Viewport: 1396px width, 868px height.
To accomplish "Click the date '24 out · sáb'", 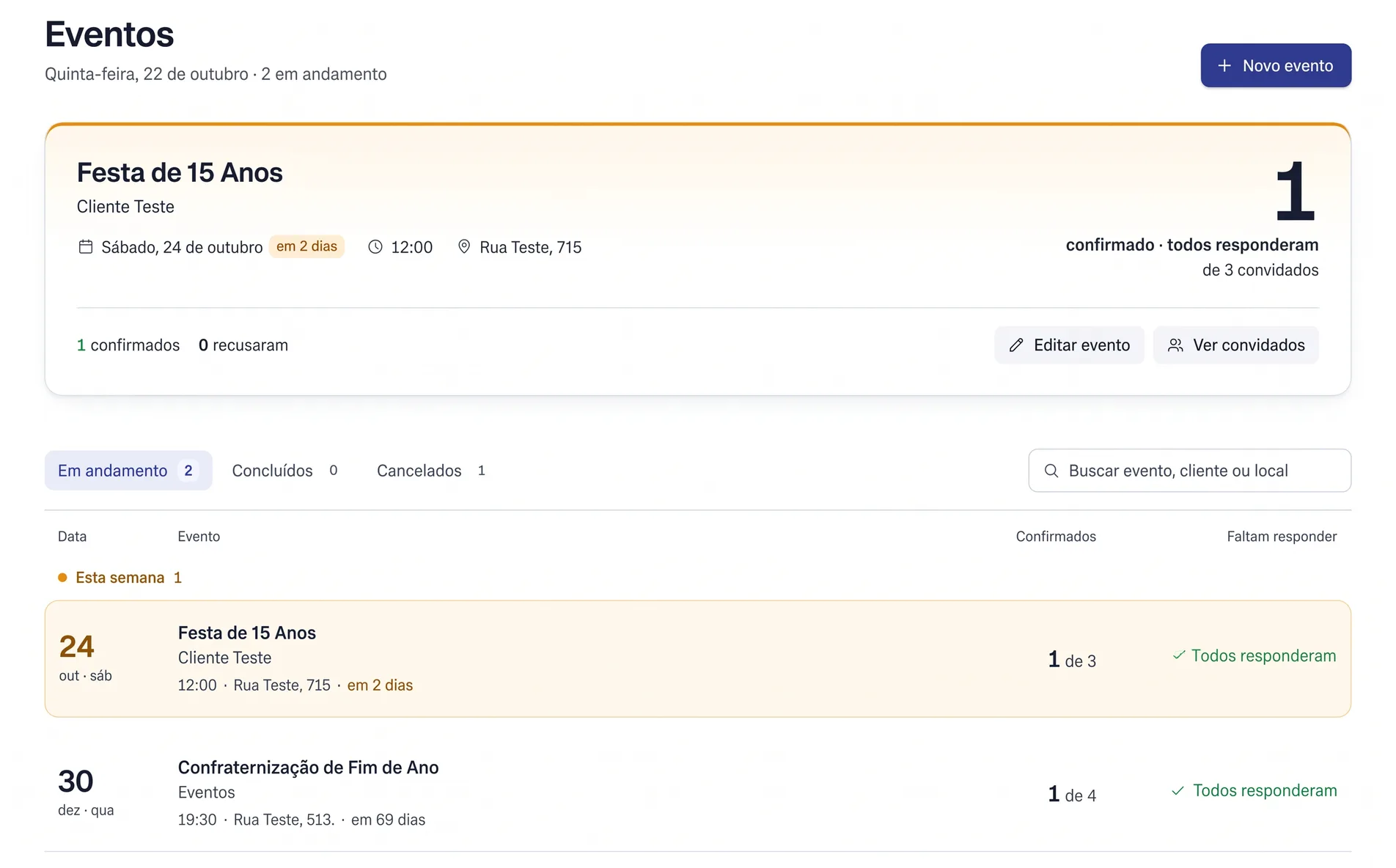I will pos(85,658).
